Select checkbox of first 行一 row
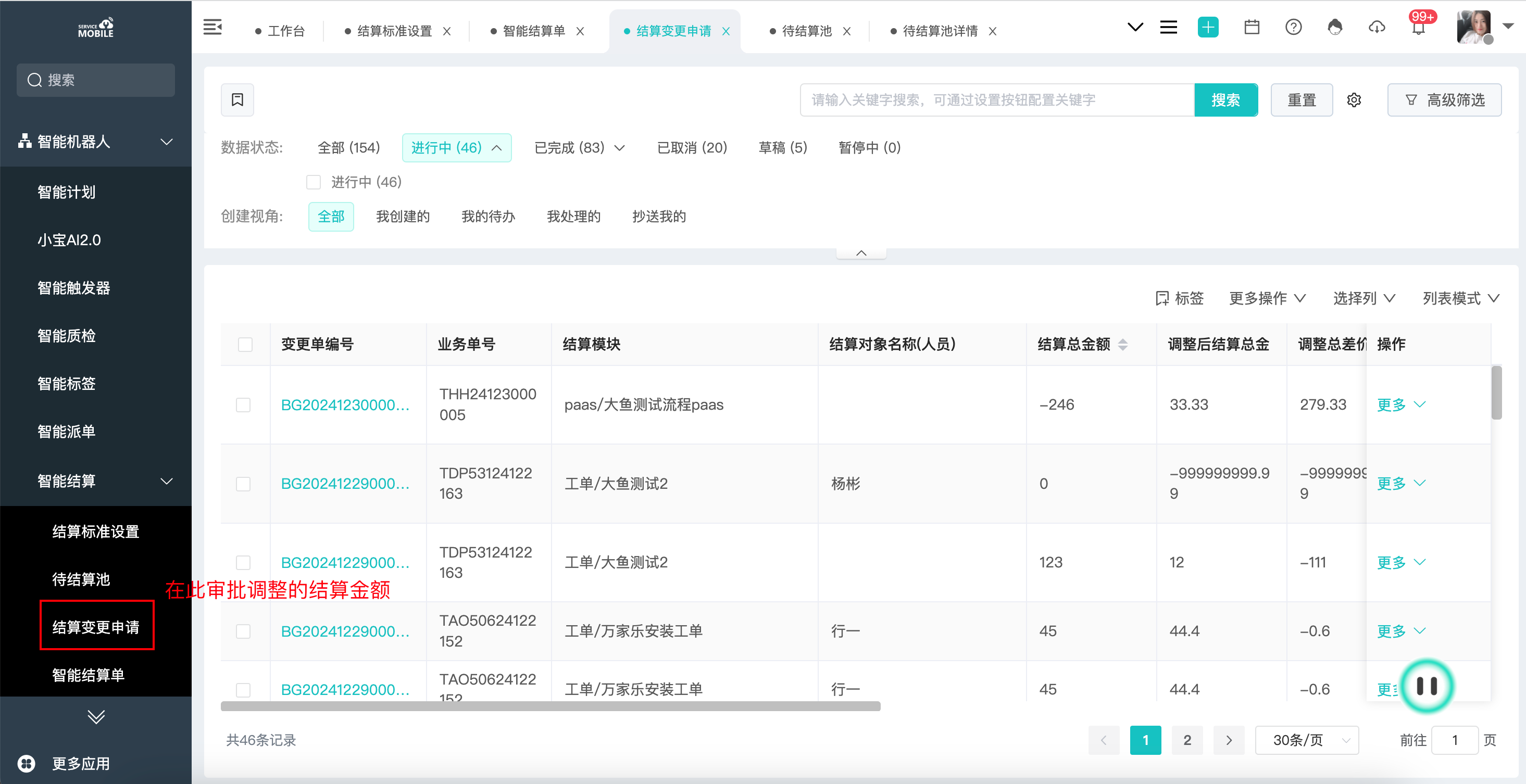This screenshot has width=1526, height=784. (243, 631)
